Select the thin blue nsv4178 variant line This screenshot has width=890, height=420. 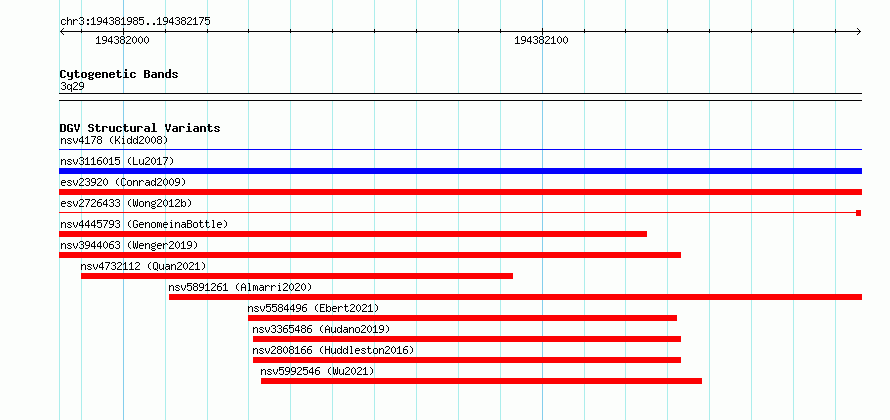pos(460,150)
